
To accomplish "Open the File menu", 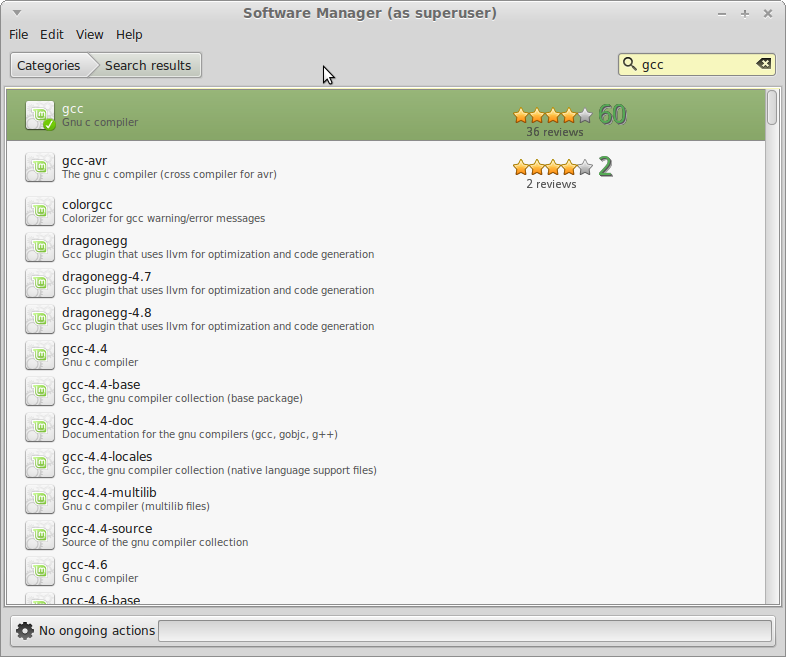I will click(19, 35).
